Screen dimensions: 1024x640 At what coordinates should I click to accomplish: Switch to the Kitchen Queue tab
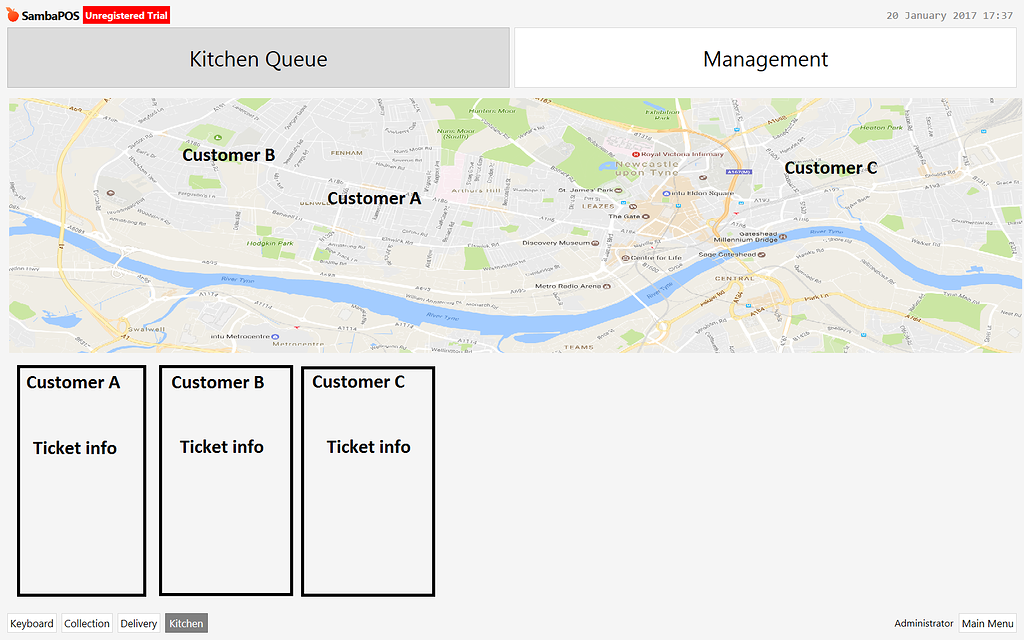pyautogui.click(x=258, y=58)
